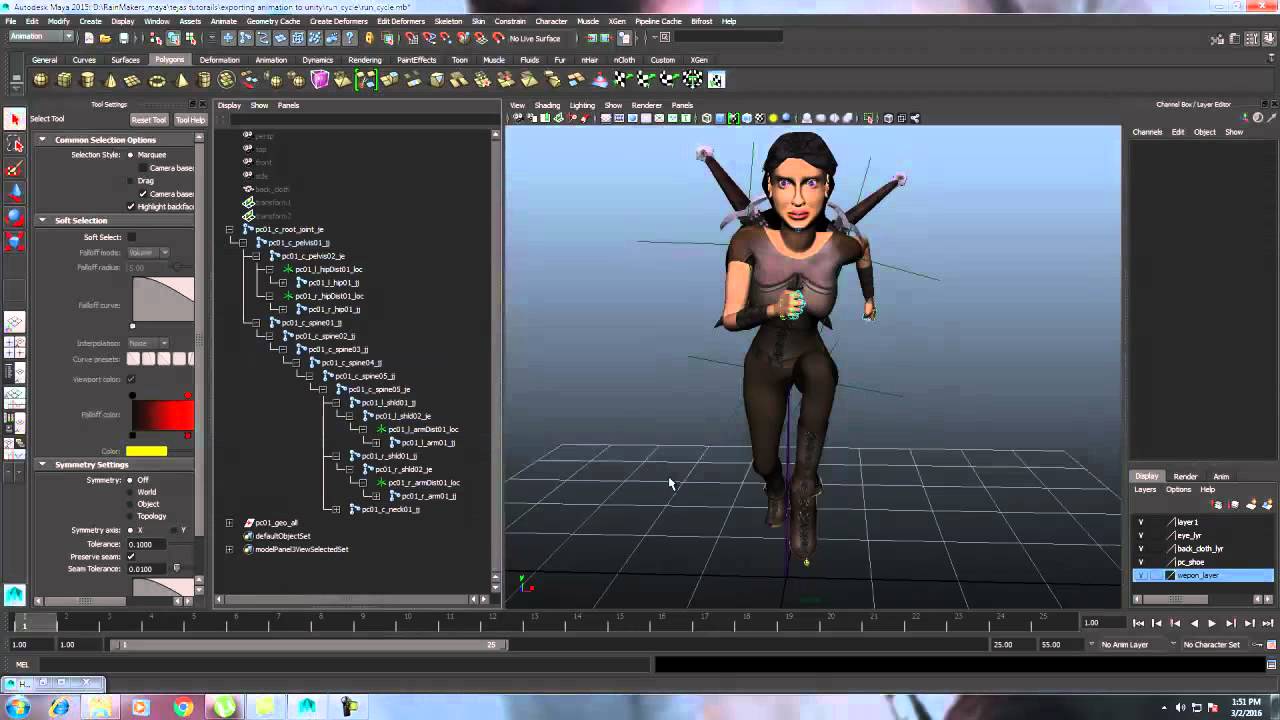Open the Skeleton menu
Viewport: 1280px width, 720px height.
tap(448, 21)
